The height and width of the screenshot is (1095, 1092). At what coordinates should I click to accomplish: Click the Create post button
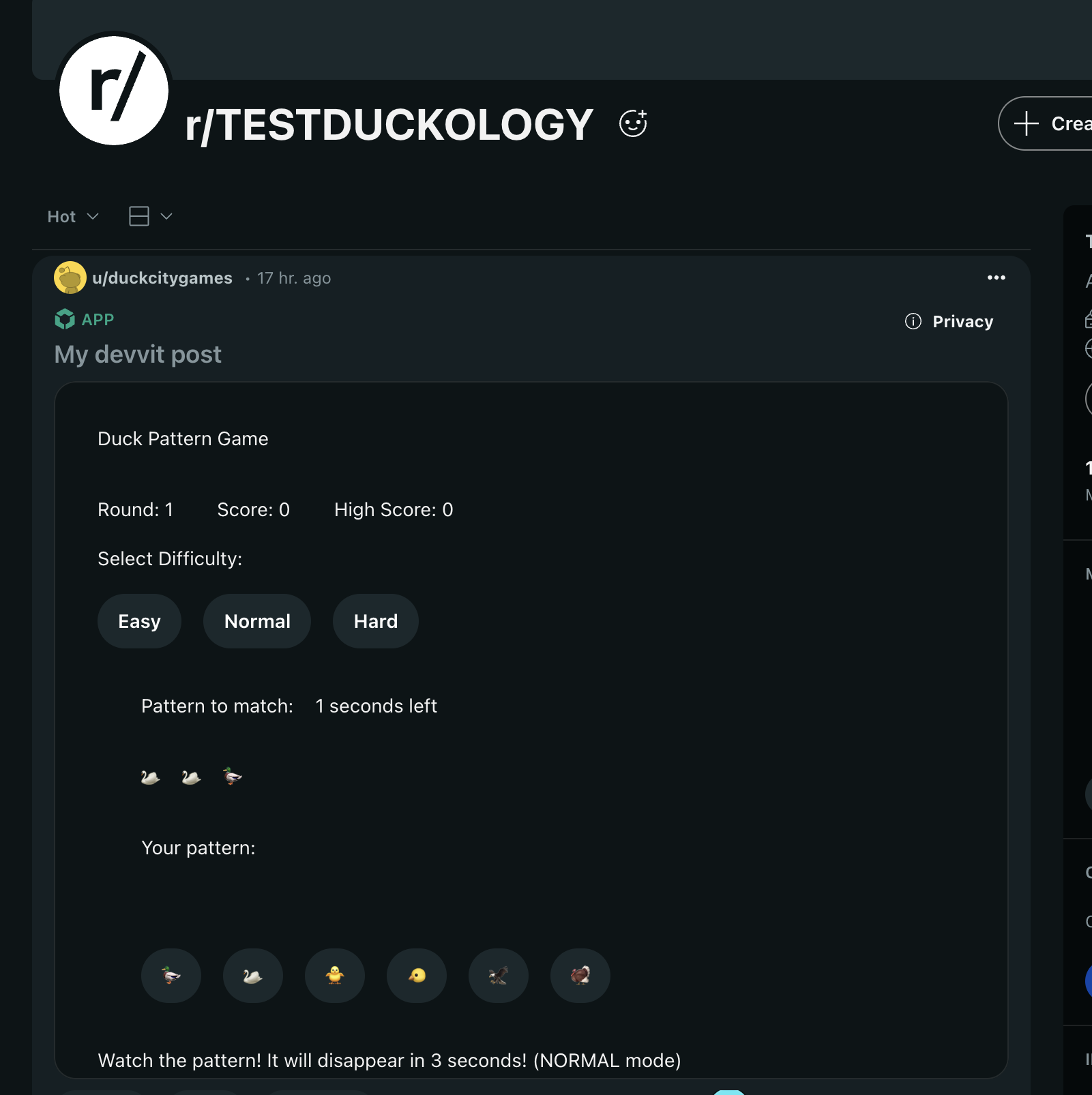pos(1046,123)
